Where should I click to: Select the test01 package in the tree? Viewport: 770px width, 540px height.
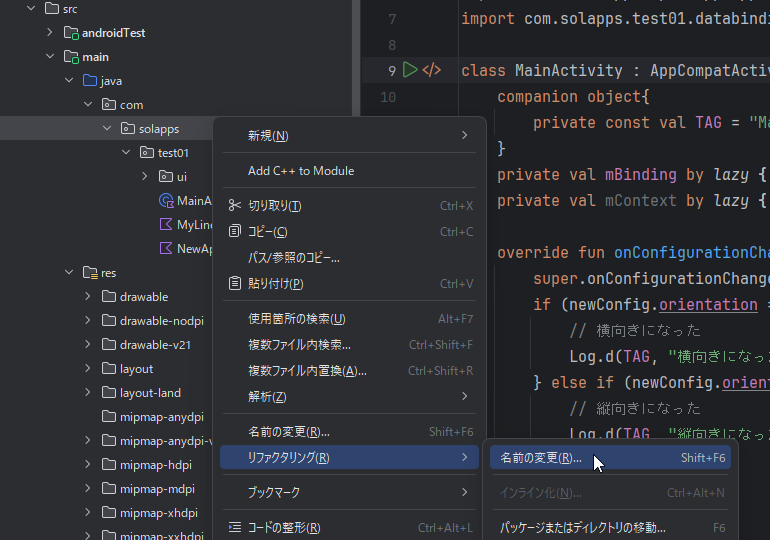point(173,153)
